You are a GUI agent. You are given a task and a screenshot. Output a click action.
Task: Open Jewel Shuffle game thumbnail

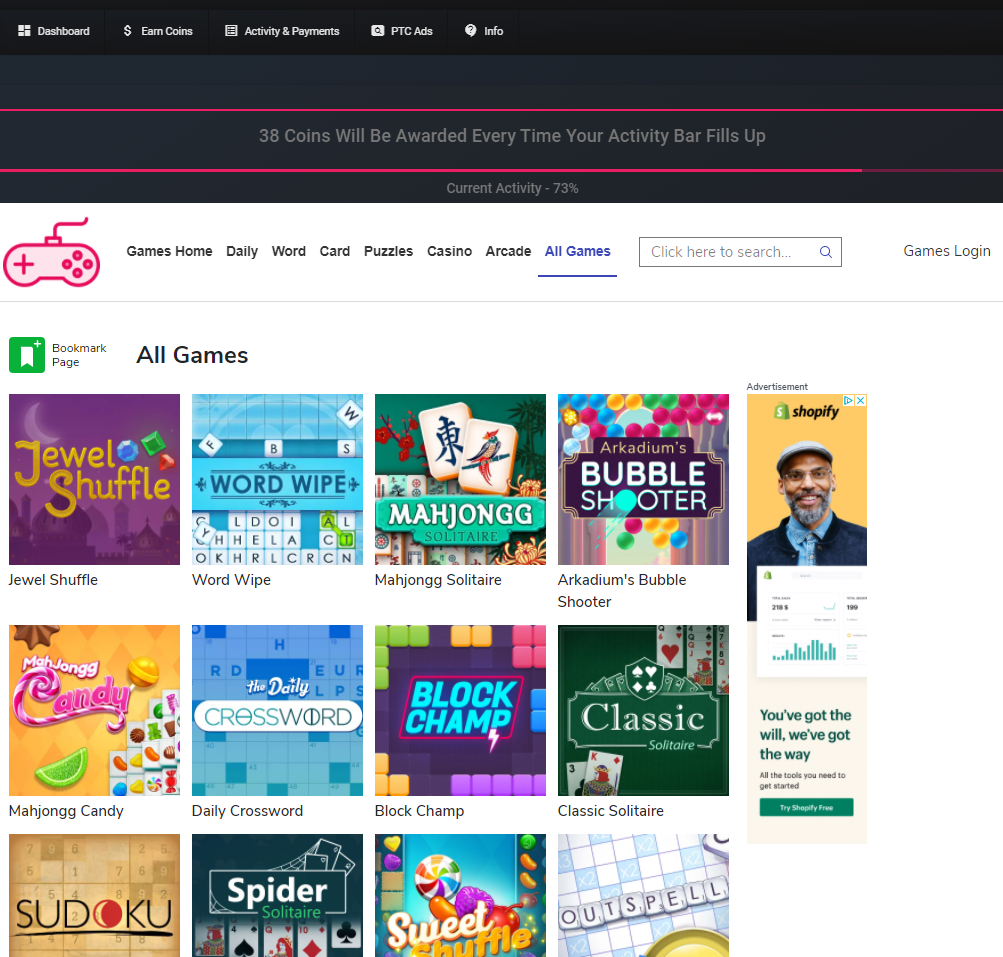[x=94, y=479]
